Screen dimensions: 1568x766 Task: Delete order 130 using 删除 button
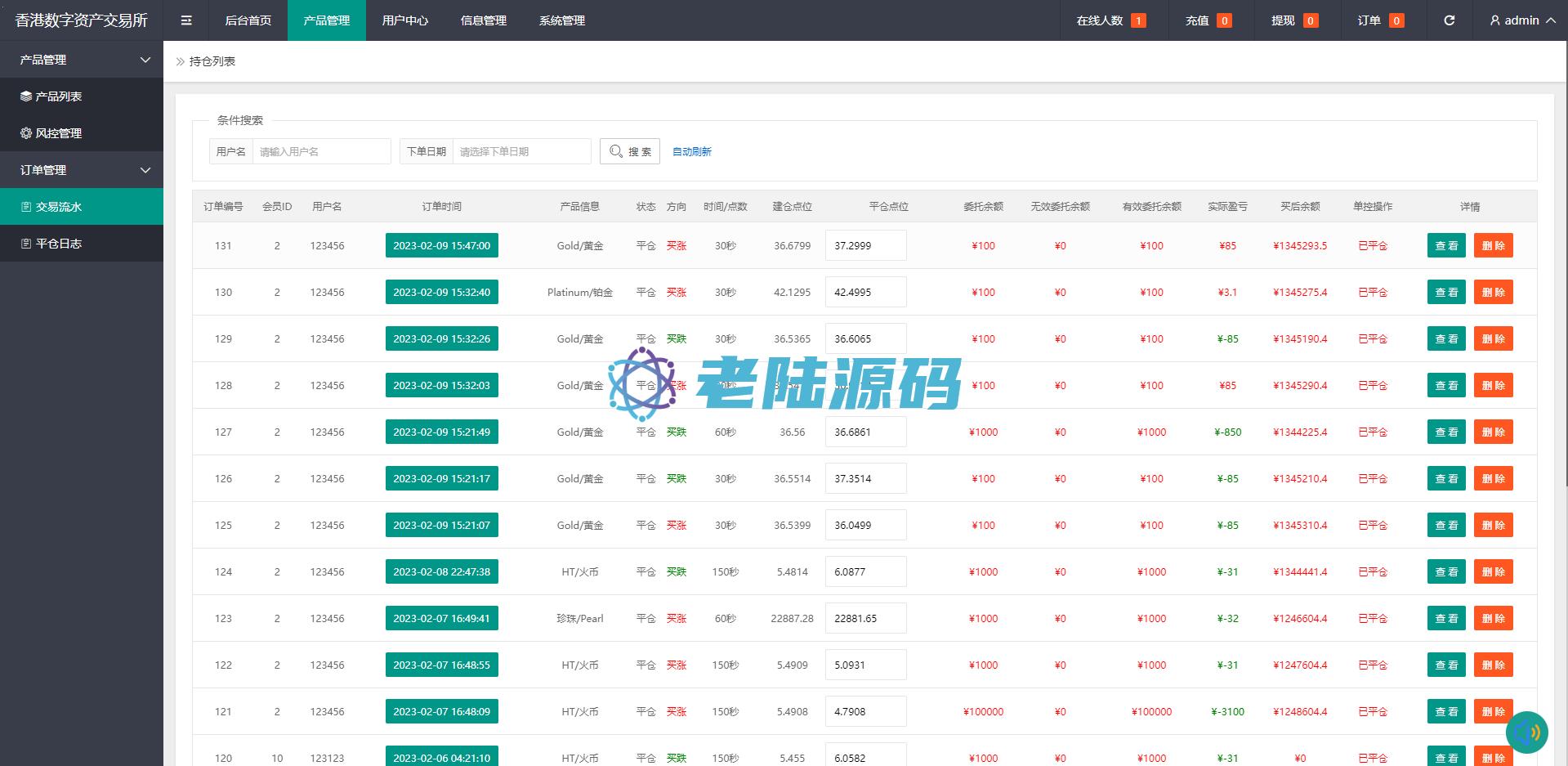[1493, 292]
